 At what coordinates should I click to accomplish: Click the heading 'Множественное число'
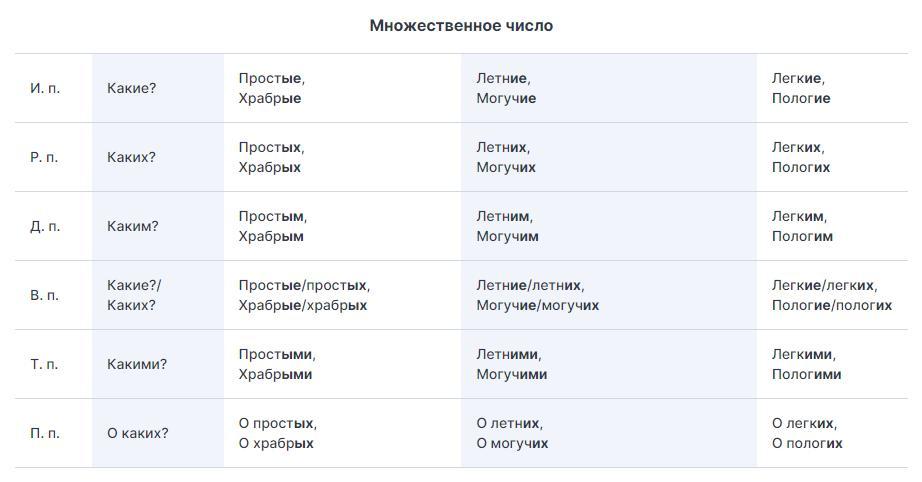pos(461,25)
